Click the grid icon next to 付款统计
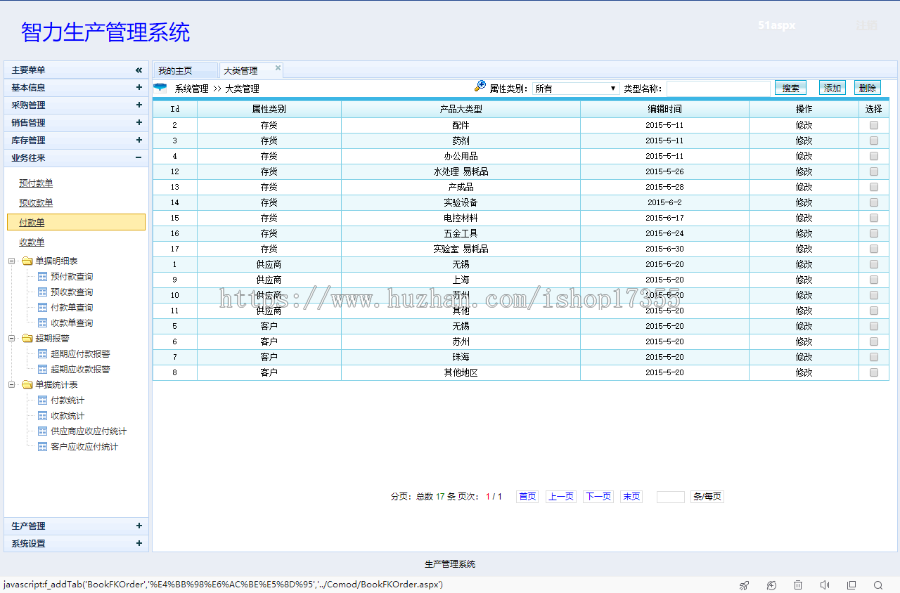Viewport: 900px width, 593px height. click(x=42, y=400)
